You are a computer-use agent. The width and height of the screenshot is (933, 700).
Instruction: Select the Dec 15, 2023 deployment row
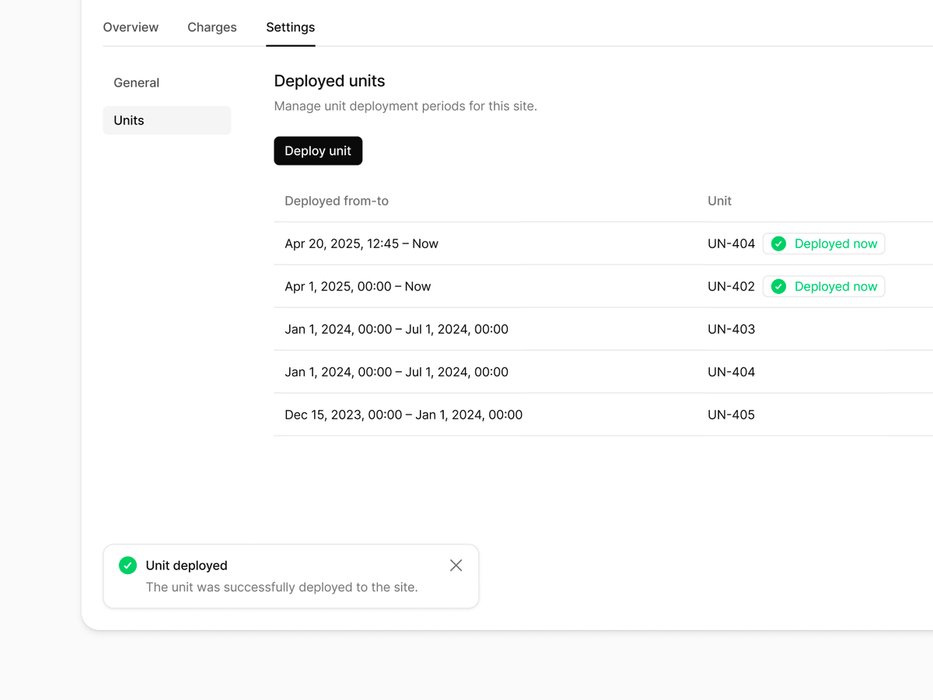point(403,415)
